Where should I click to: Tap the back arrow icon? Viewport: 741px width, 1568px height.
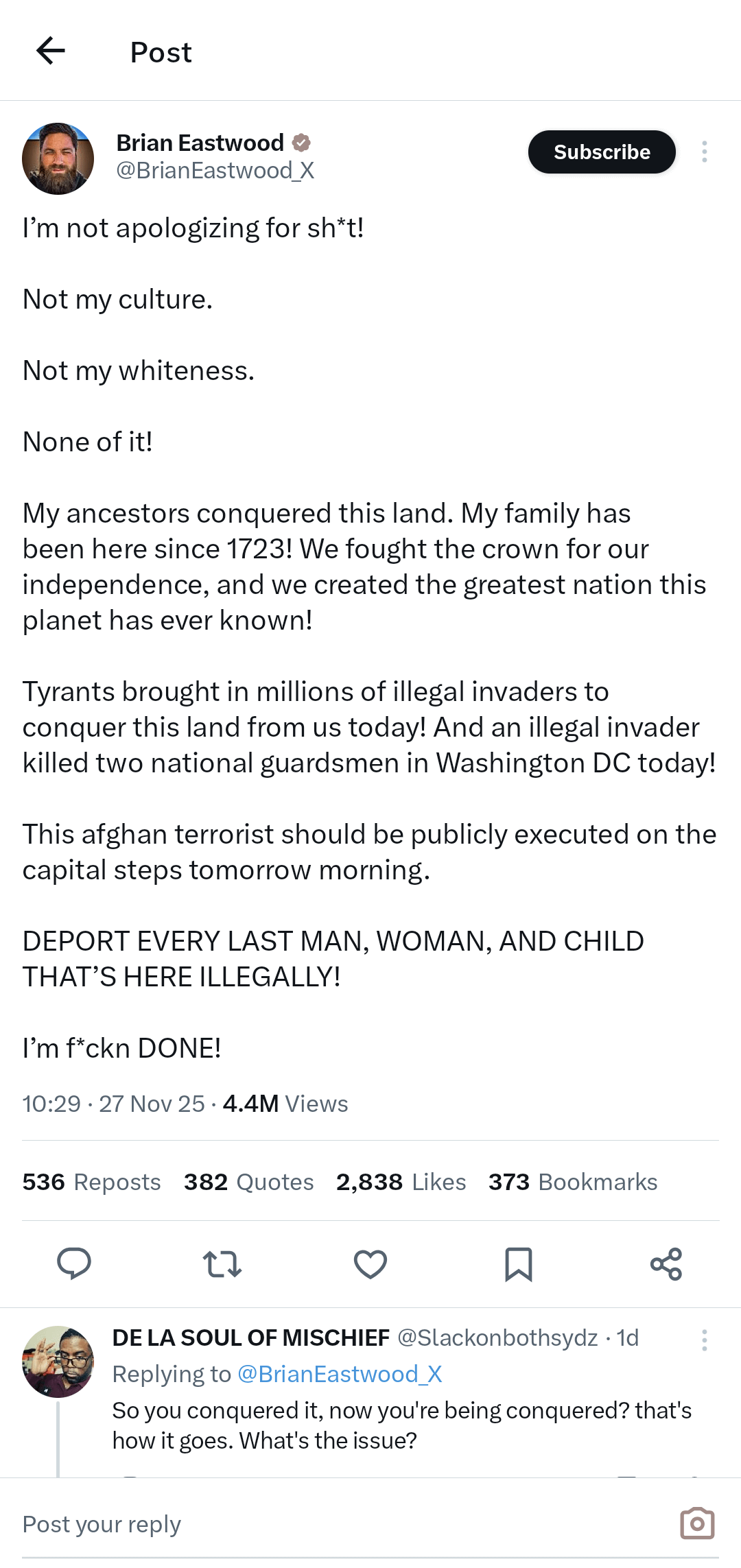(51, 51)
